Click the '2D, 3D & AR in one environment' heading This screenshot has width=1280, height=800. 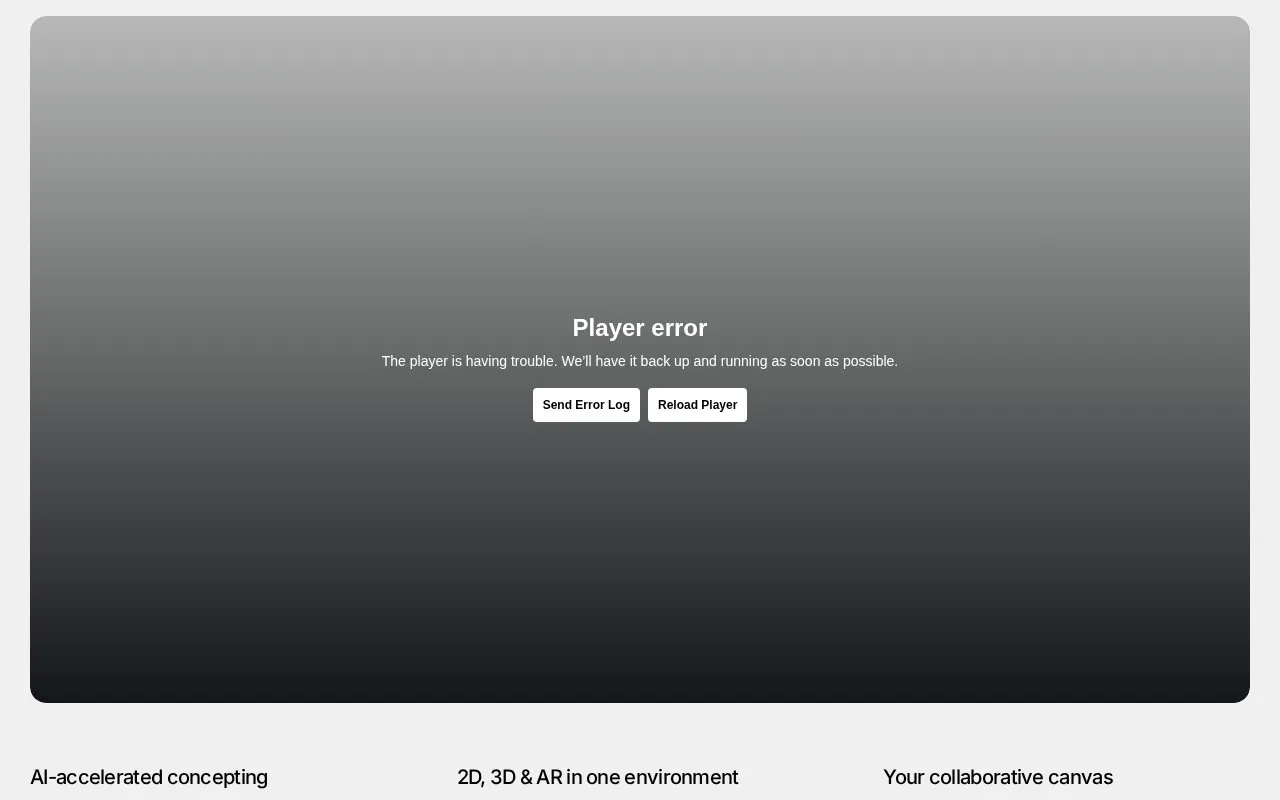[x=598, y=777]
